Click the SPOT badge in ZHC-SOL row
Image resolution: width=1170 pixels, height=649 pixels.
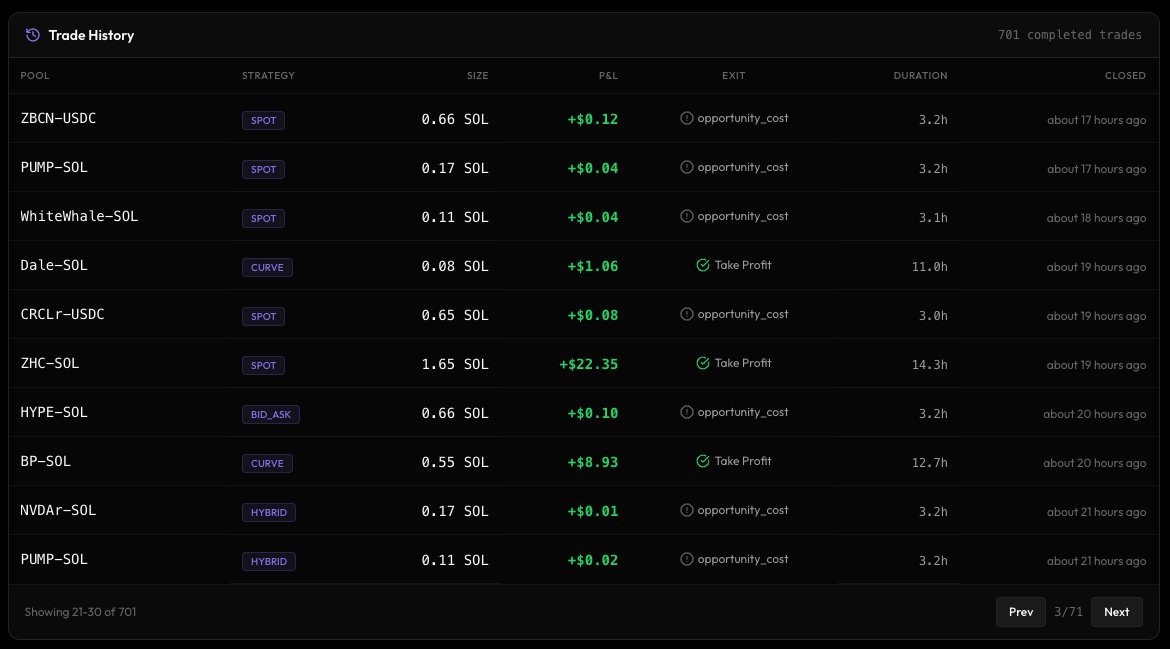(263, 366)
